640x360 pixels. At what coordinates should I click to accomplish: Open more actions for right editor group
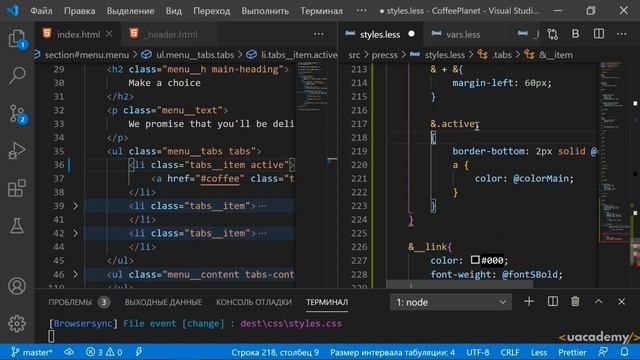[x=621, y=34]
